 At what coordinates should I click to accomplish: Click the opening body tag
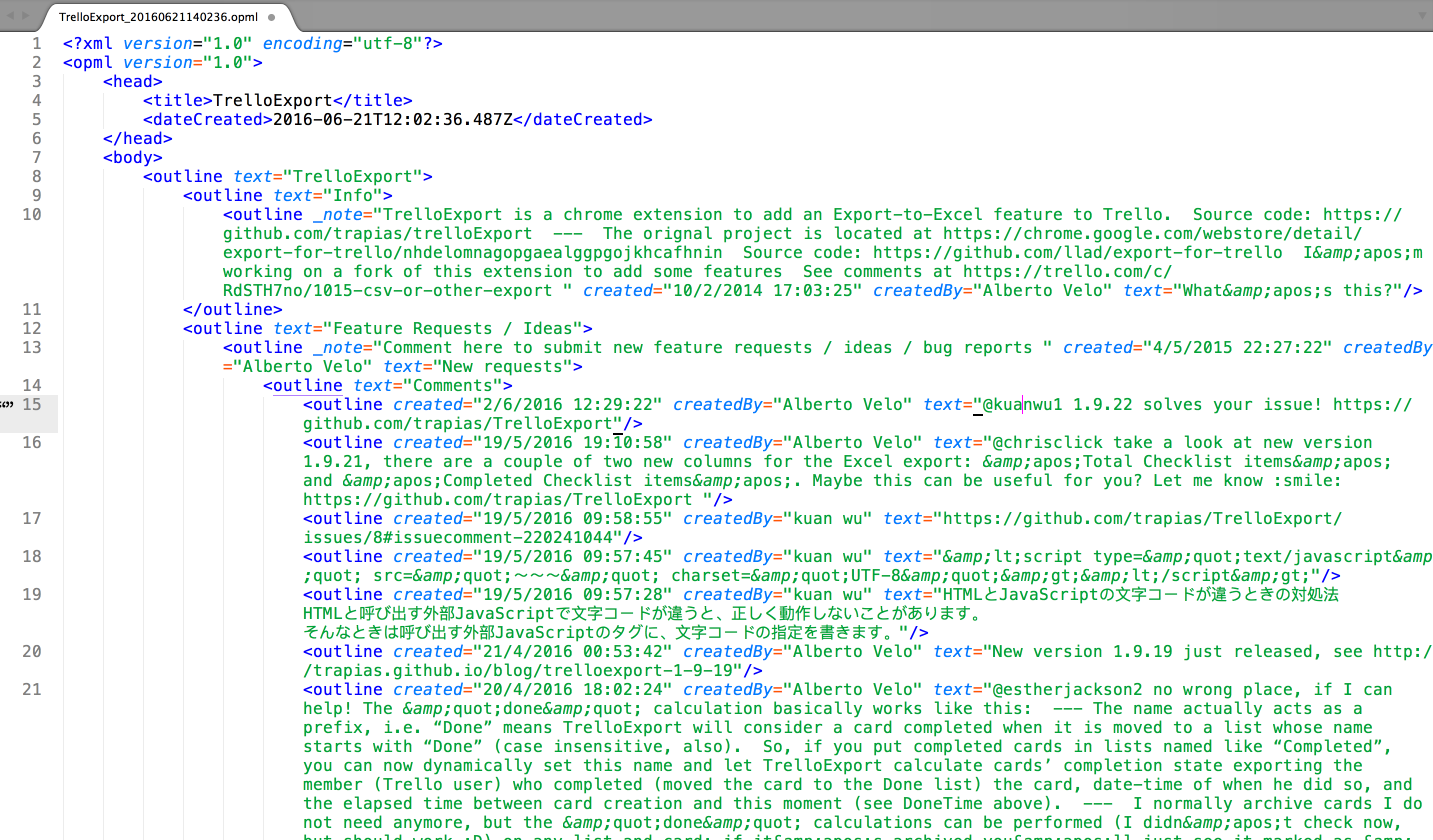[x=132, y=157]
